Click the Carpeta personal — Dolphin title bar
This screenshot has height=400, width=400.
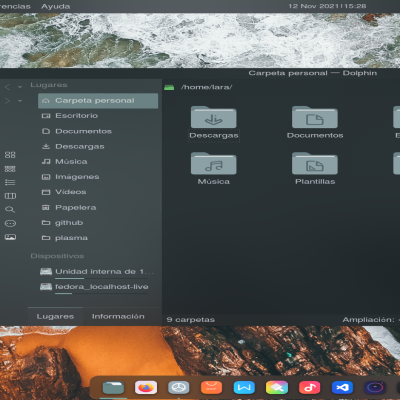(x=313, y=73)
